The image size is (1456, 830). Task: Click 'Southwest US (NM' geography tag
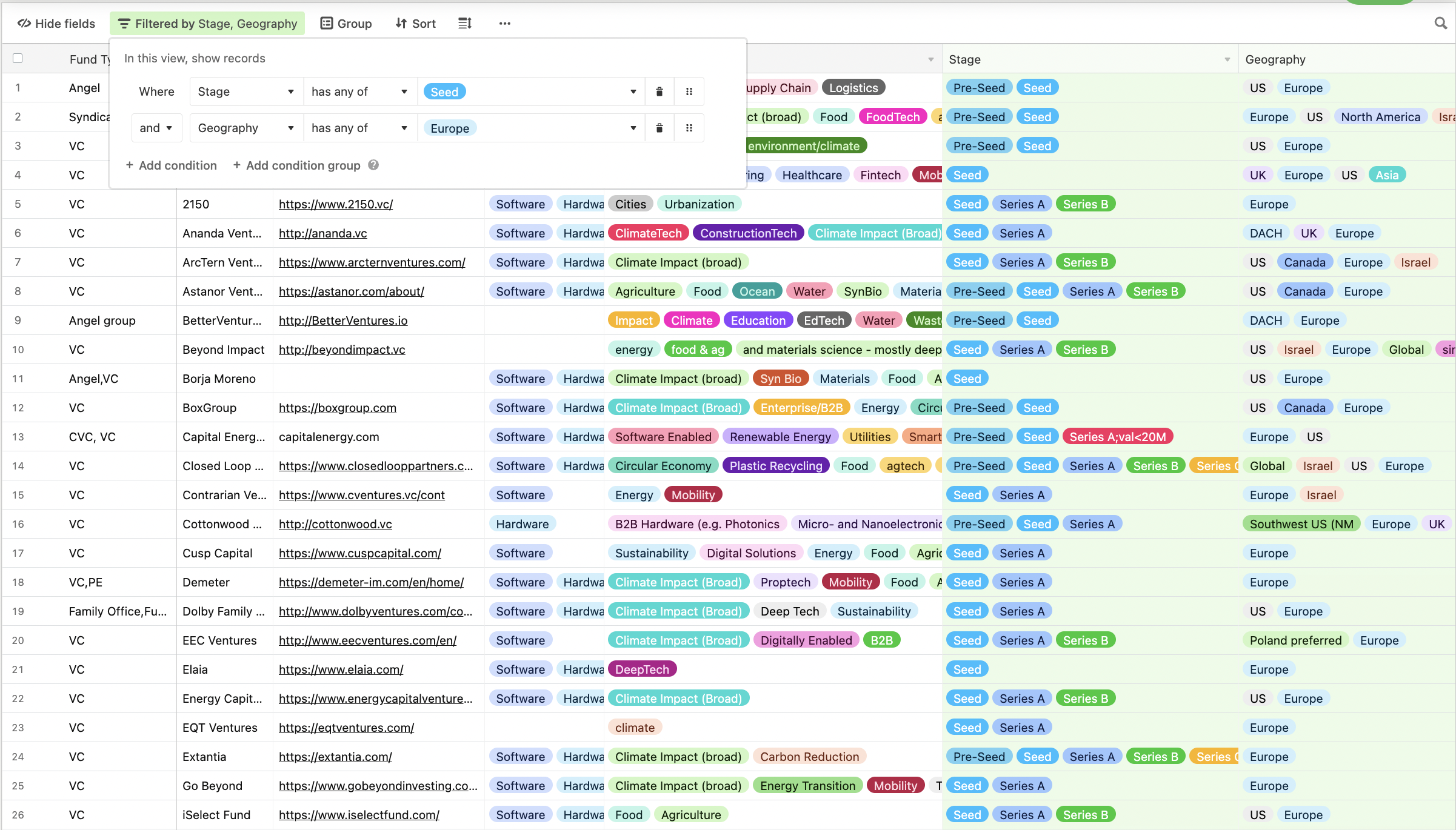coord(1301,524)
